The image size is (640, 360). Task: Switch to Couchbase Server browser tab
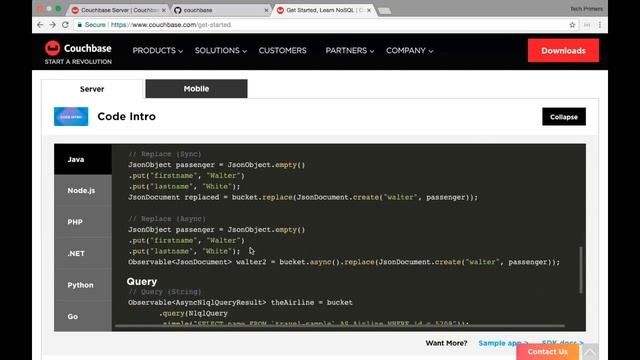point(118,10)
